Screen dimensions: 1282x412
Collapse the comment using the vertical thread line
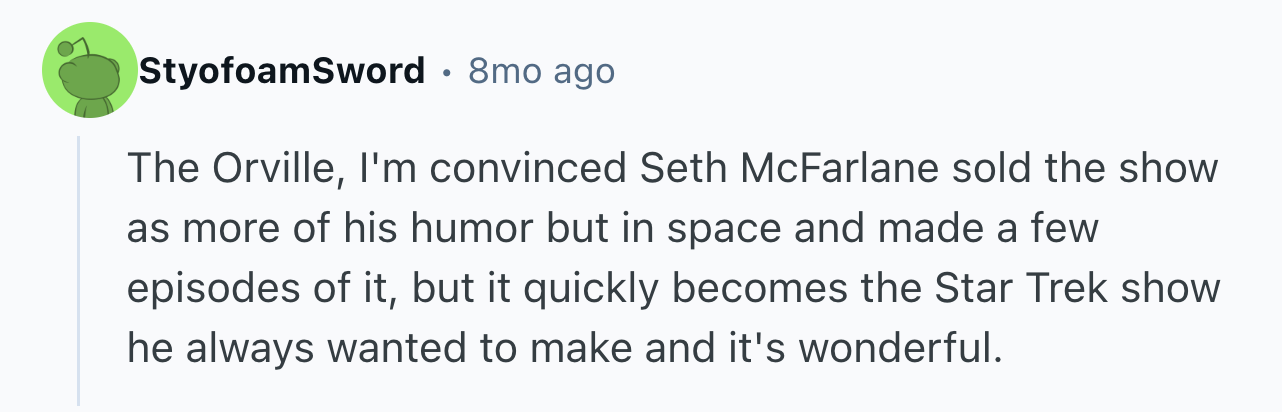[79, 270]
